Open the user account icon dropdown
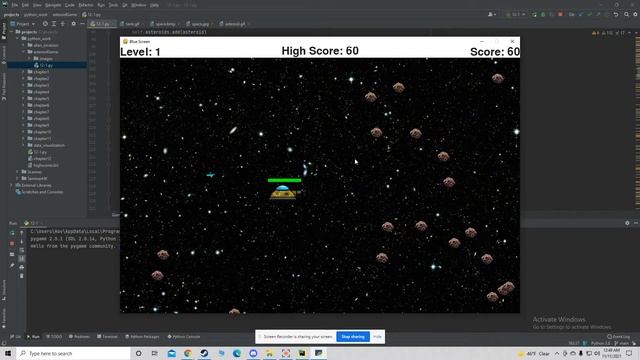The image size is (640, 360). 492,14
